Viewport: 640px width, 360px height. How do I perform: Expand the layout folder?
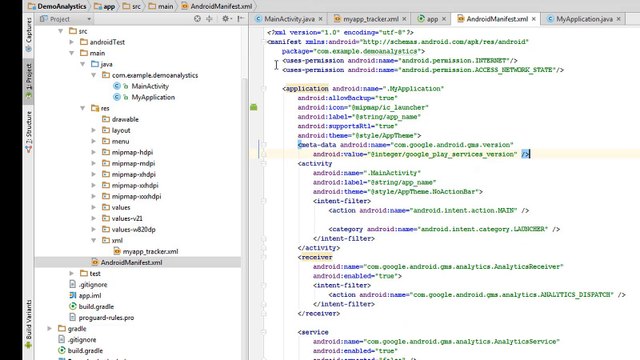(x=93, y=130)
